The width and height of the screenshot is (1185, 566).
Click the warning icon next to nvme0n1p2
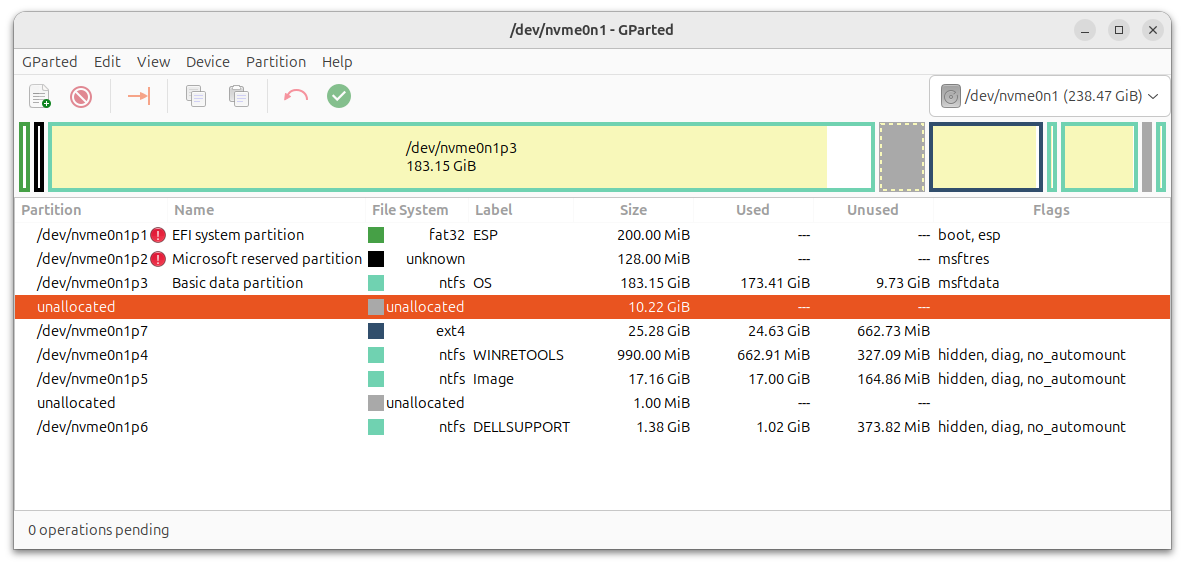(x=158, y=259)
